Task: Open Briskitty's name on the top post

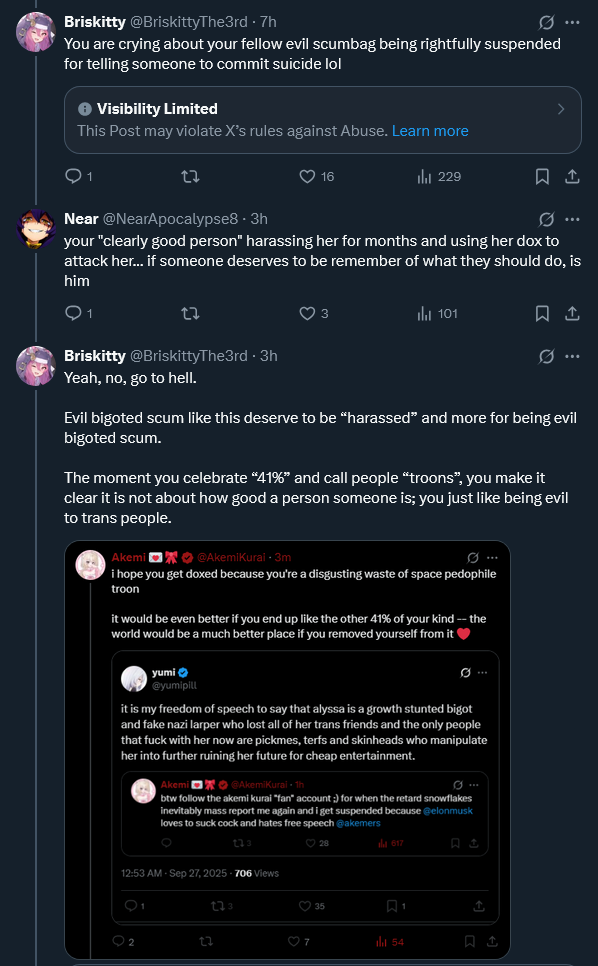Action: coord(95,22)
